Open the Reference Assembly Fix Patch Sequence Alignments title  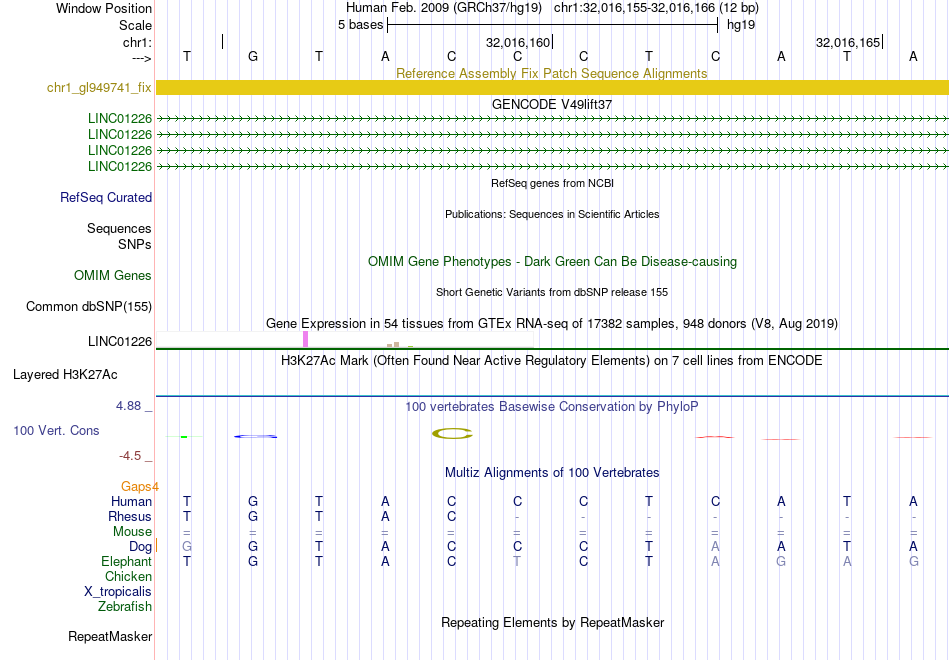(551, 73)
